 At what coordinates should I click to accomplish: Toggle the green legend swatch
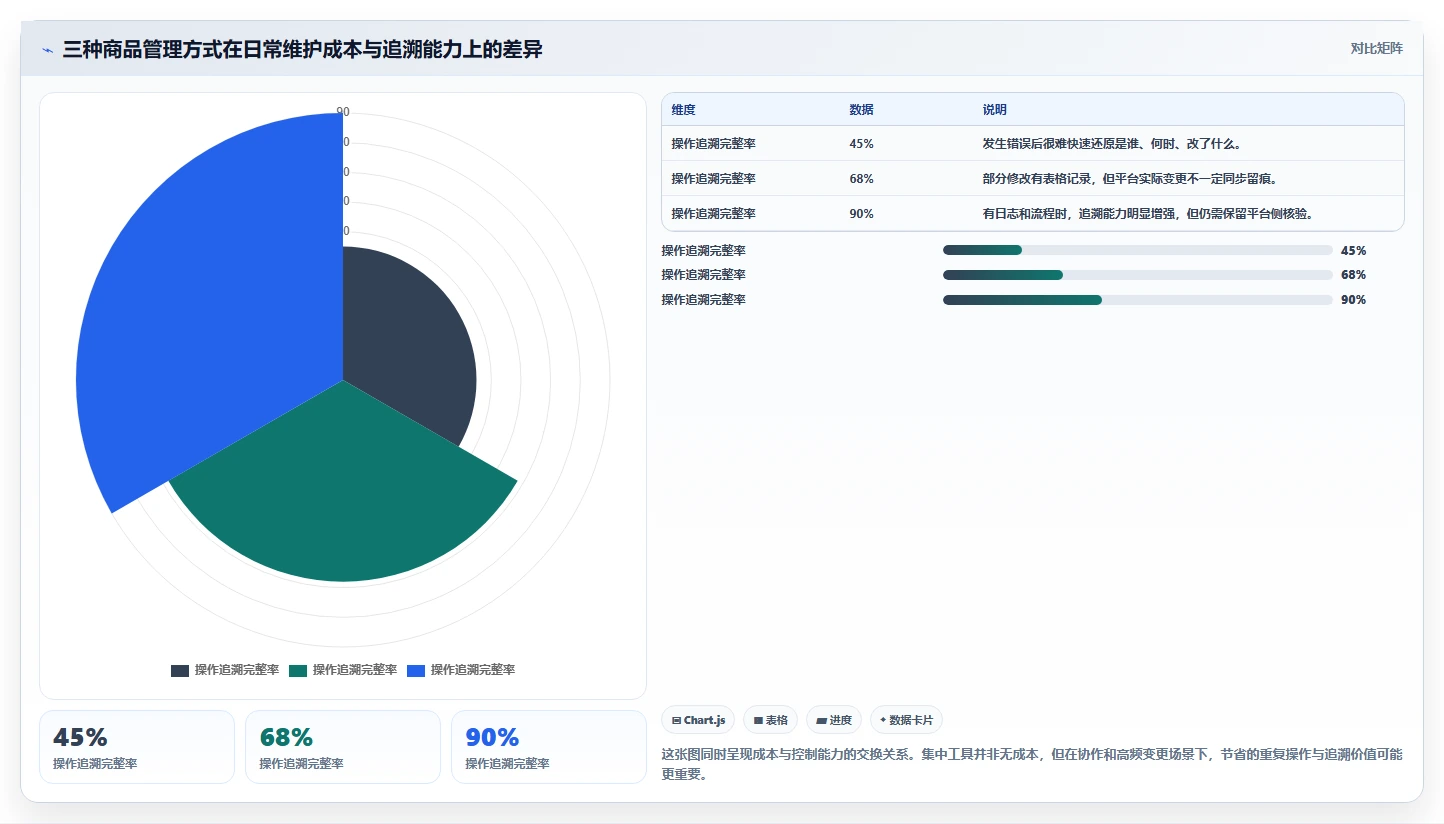click(x=298, y=670)
